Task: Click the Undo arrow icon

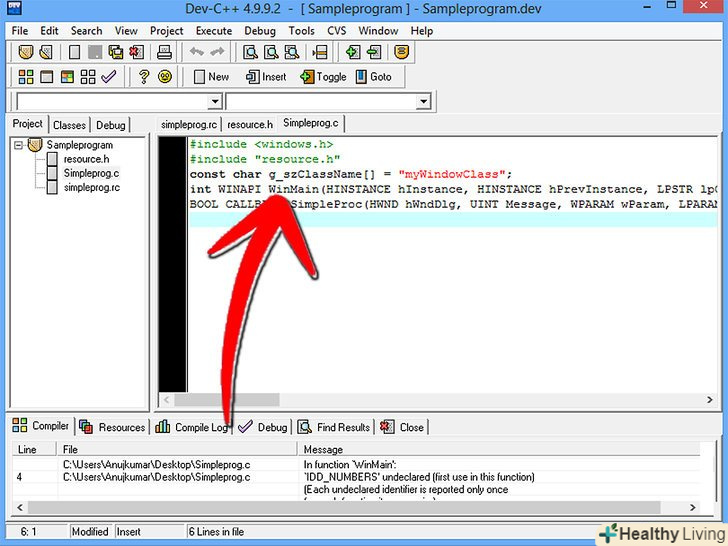Action: pos(196,52)
